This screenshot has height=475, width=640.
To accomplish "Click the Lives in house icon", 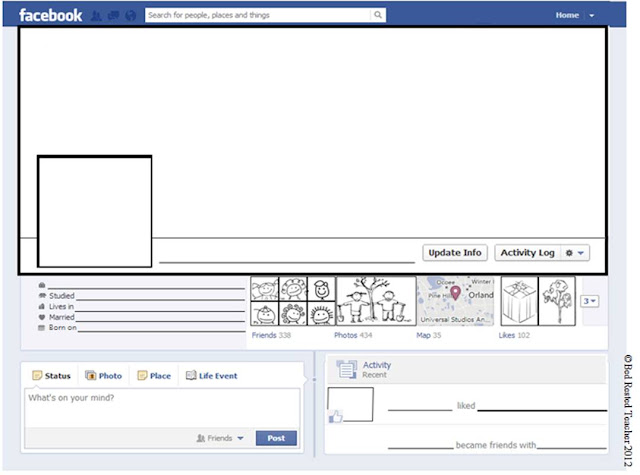I will tap(42, 306).
